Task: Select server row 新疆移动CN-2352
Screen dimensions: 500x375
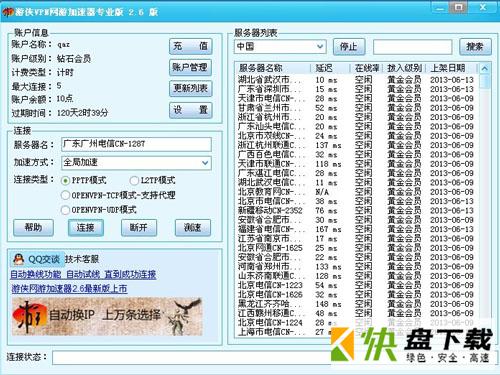Action: pos(356,211)
